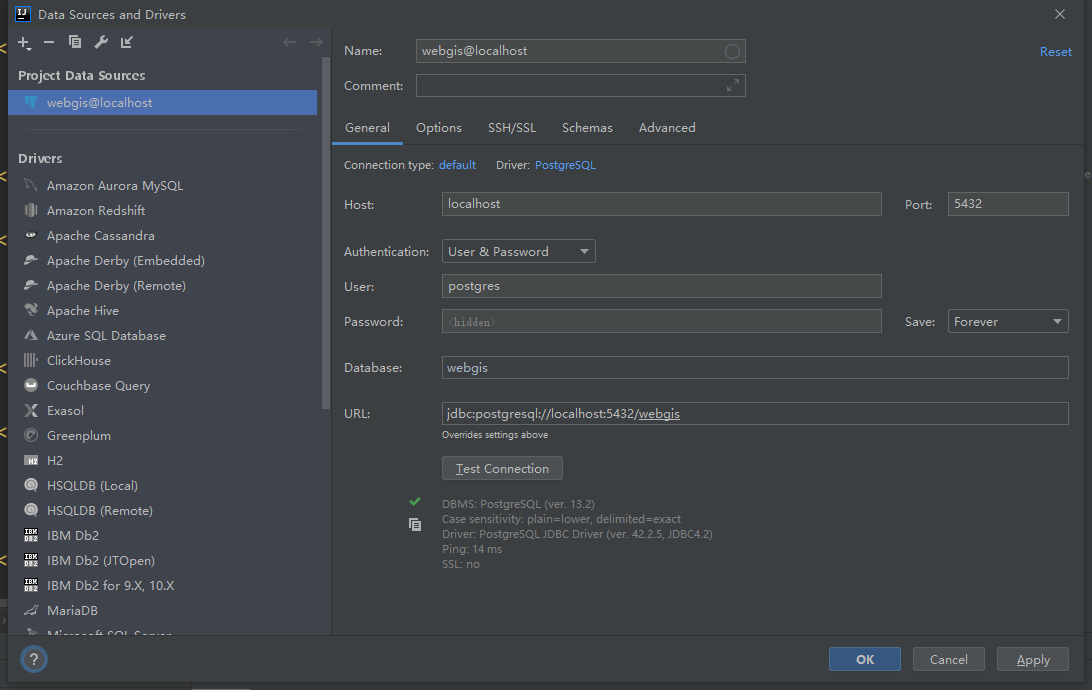1092x690 pixels.
Task: Click the Back navigation arrow icon
Action: [289, 42]
